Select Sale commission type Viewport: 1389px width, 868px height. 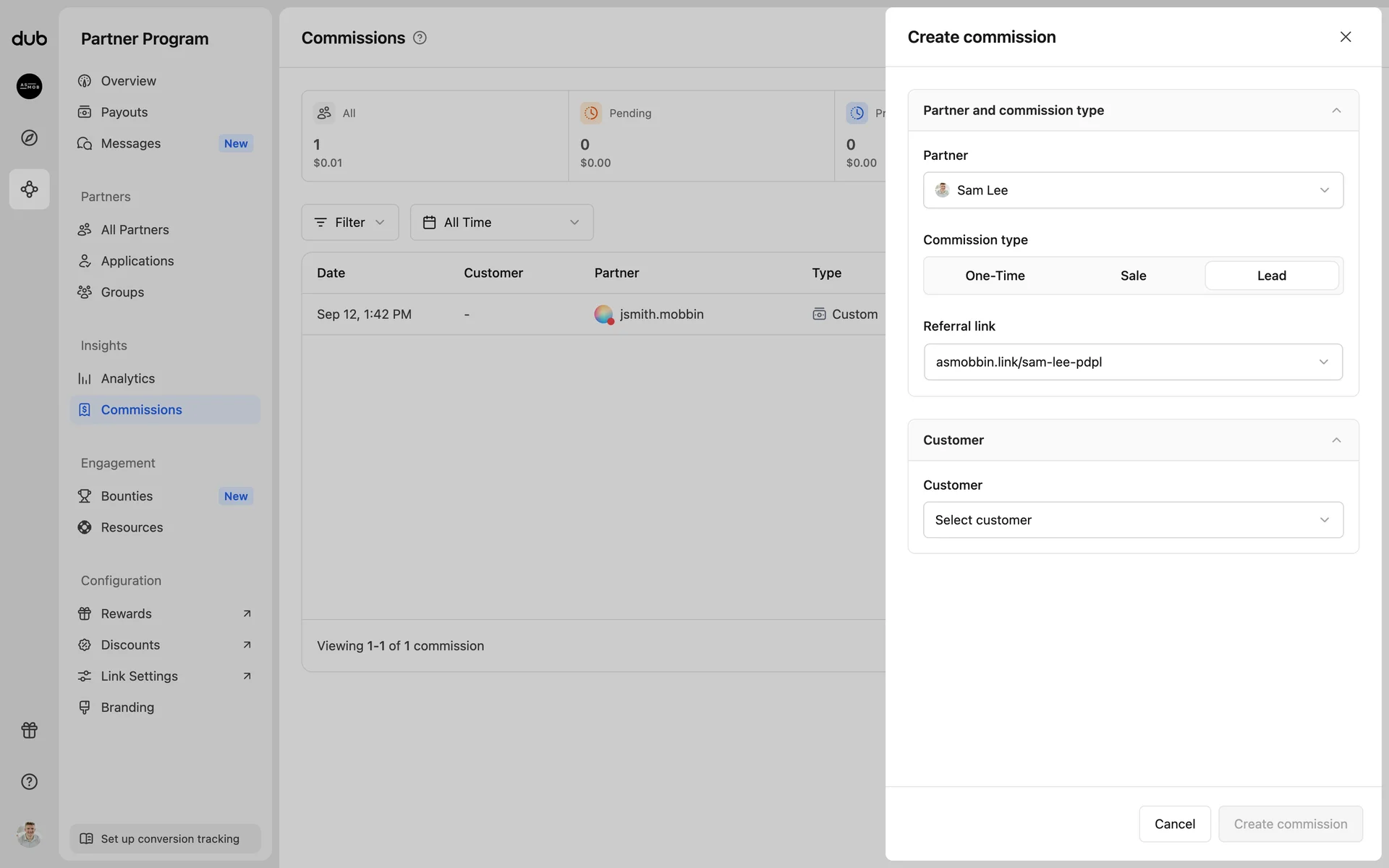(x=1133, y=276)
